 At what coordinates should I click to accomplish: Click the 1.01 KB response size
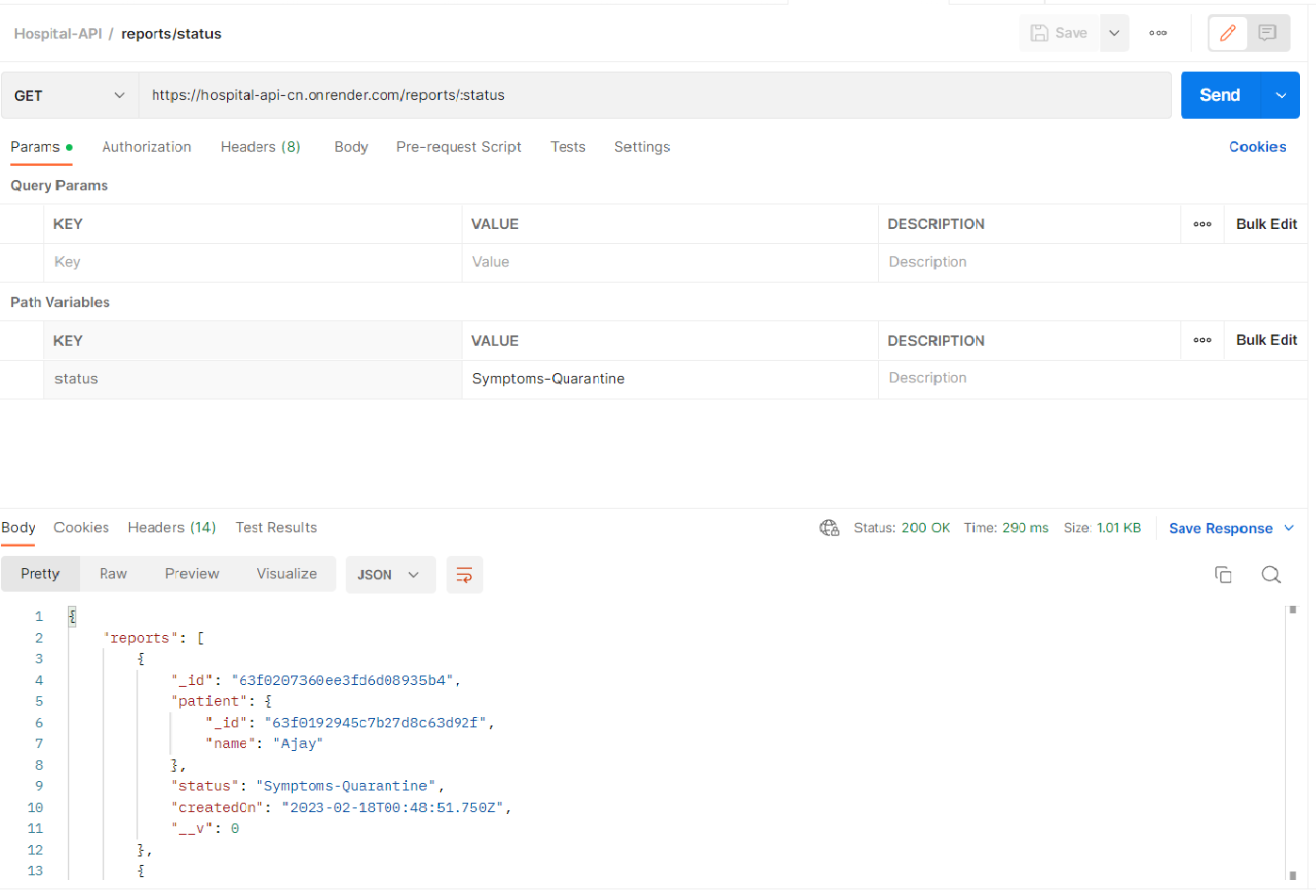1119,528
